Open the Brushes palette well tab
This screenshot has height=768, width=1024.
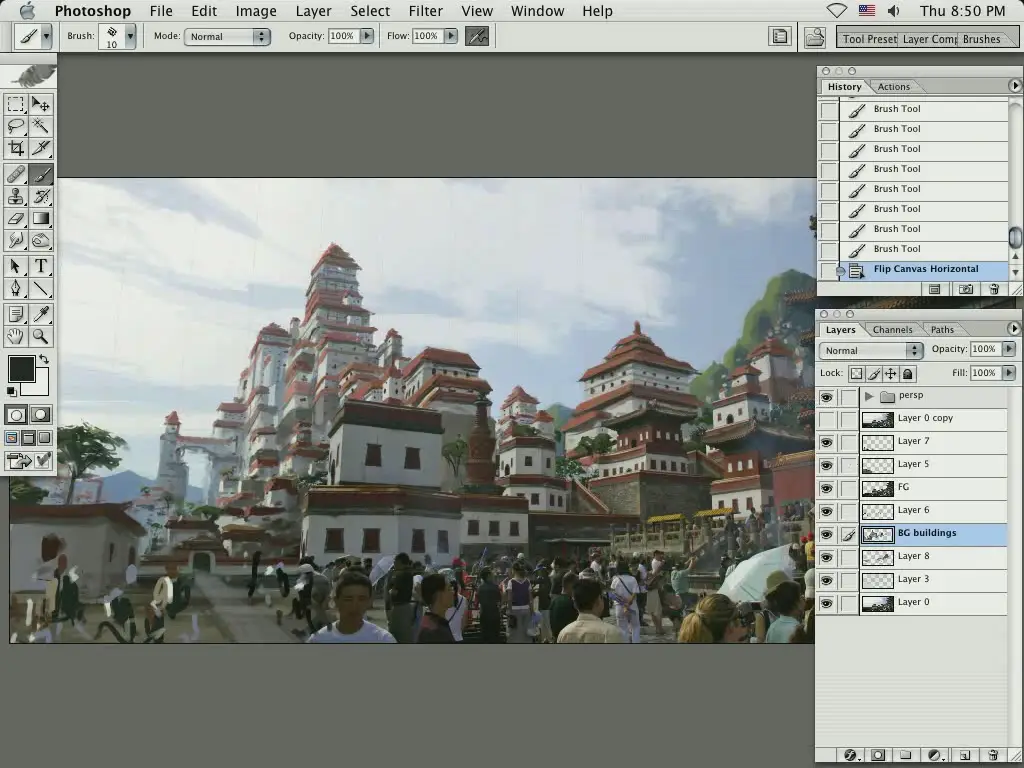point(981,39)
